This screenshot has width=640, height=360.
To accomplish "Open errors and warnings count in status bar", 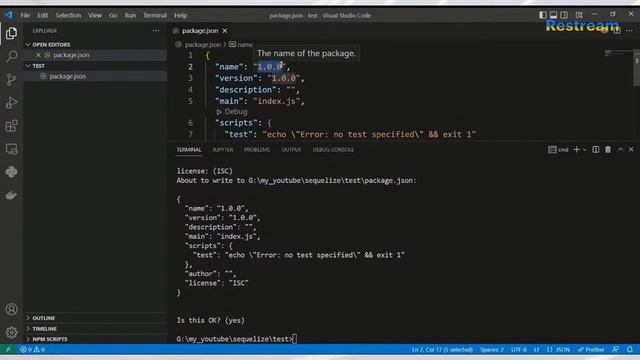I will tap(33, 349).
